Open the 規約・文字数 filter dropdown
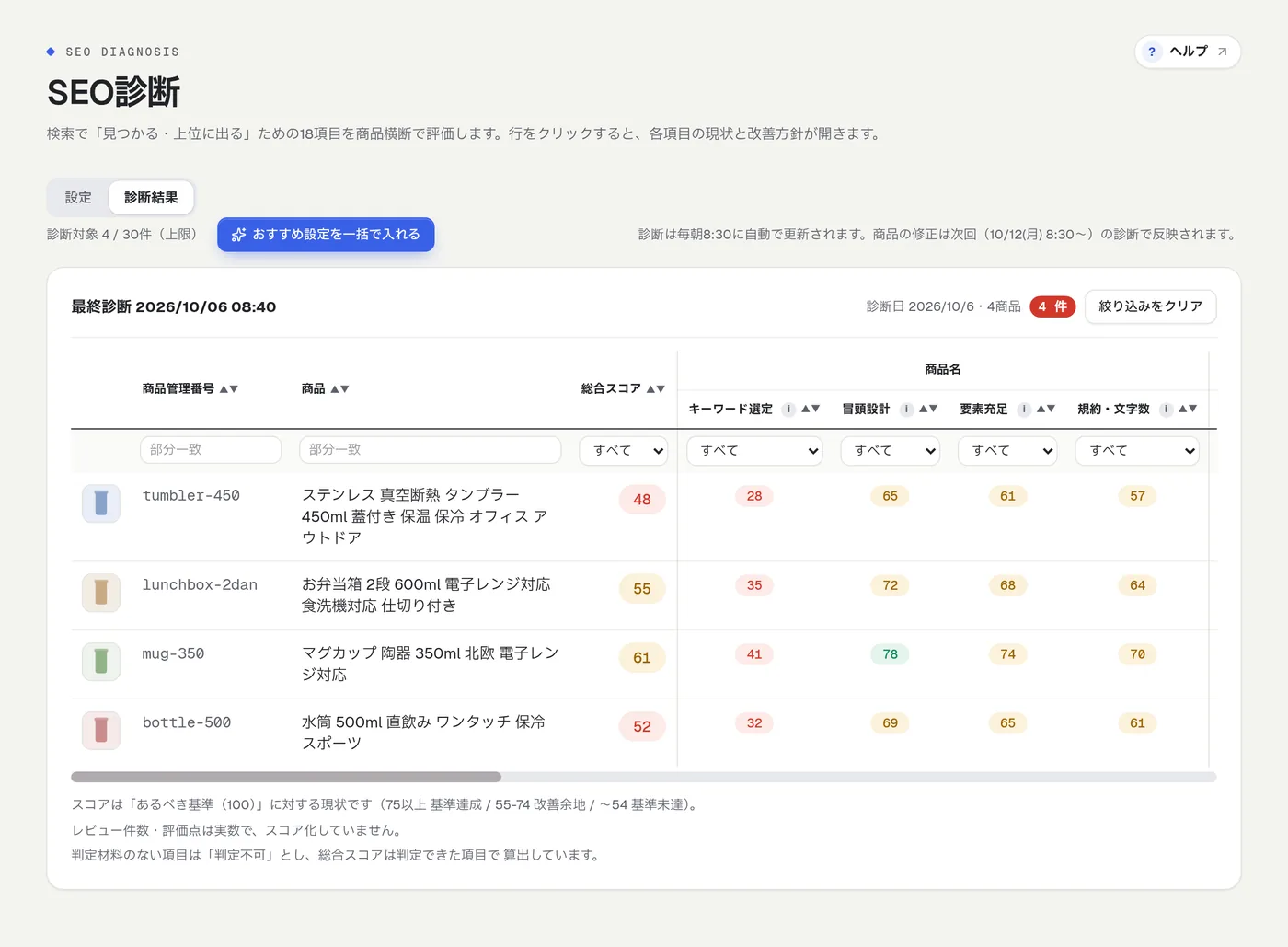This screenshot has height=947, width=1288. [x=1137, y=450]
